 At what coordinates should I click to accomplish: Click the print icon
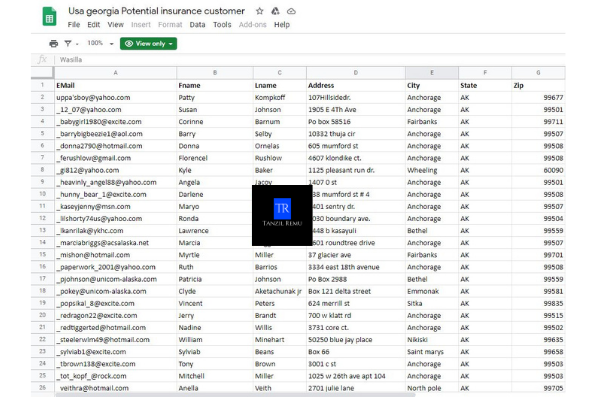tap(54, 43)
